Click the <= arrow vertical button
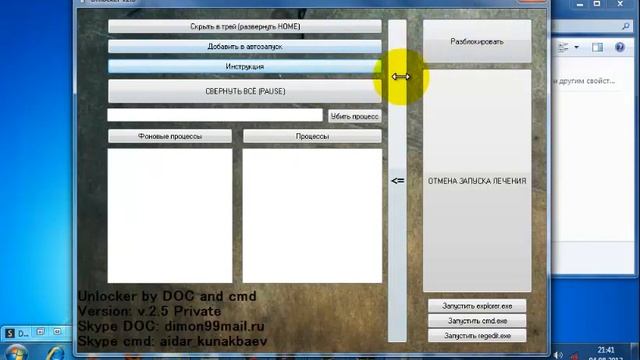The height and width of the screenshot is (360, 640). (x=397, y=180)
